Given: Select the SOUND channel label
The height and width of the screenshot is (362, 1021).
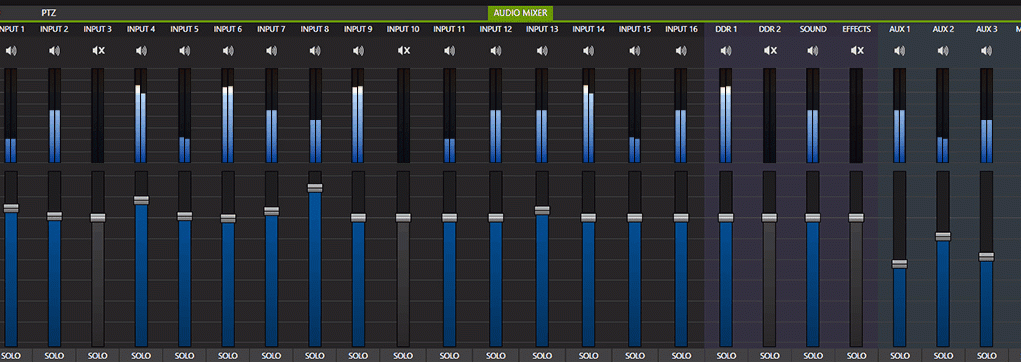Looking at the screenshot, I should (x=813, y=29).
